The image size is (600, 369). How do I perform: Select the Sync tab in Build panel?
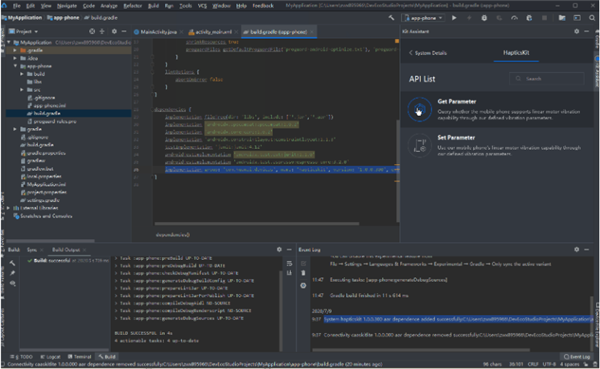click(x=32, y=250)
